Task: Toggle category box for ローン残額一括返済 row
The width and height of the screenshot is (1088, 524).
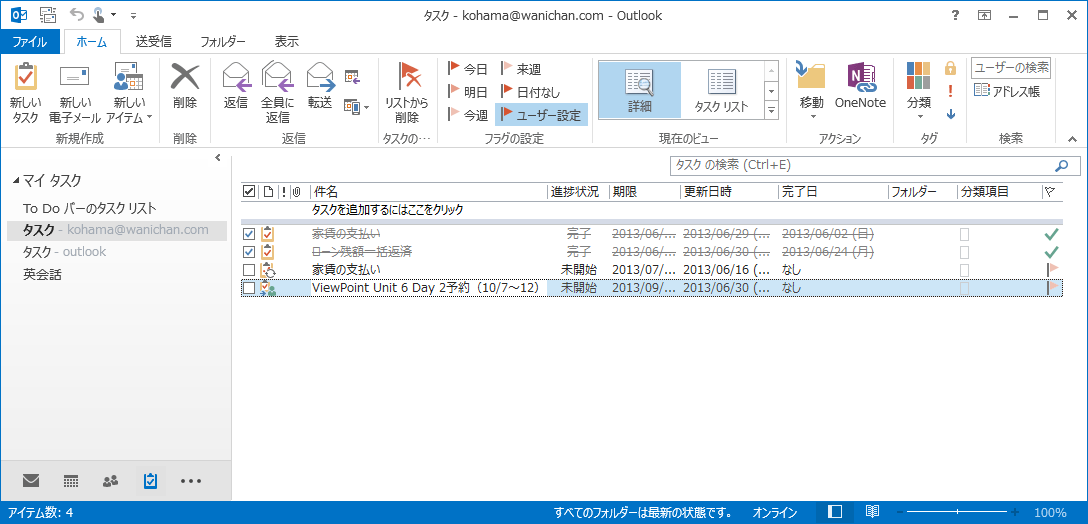Action: pos(964,252)
